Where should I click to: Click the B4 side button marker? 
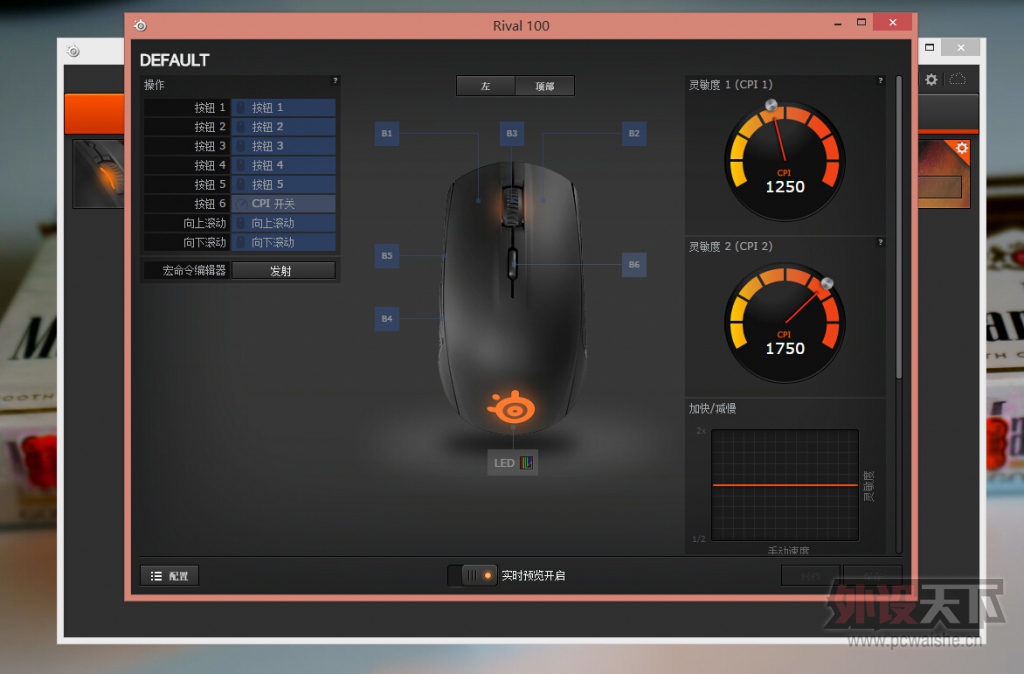pos(387,319)
